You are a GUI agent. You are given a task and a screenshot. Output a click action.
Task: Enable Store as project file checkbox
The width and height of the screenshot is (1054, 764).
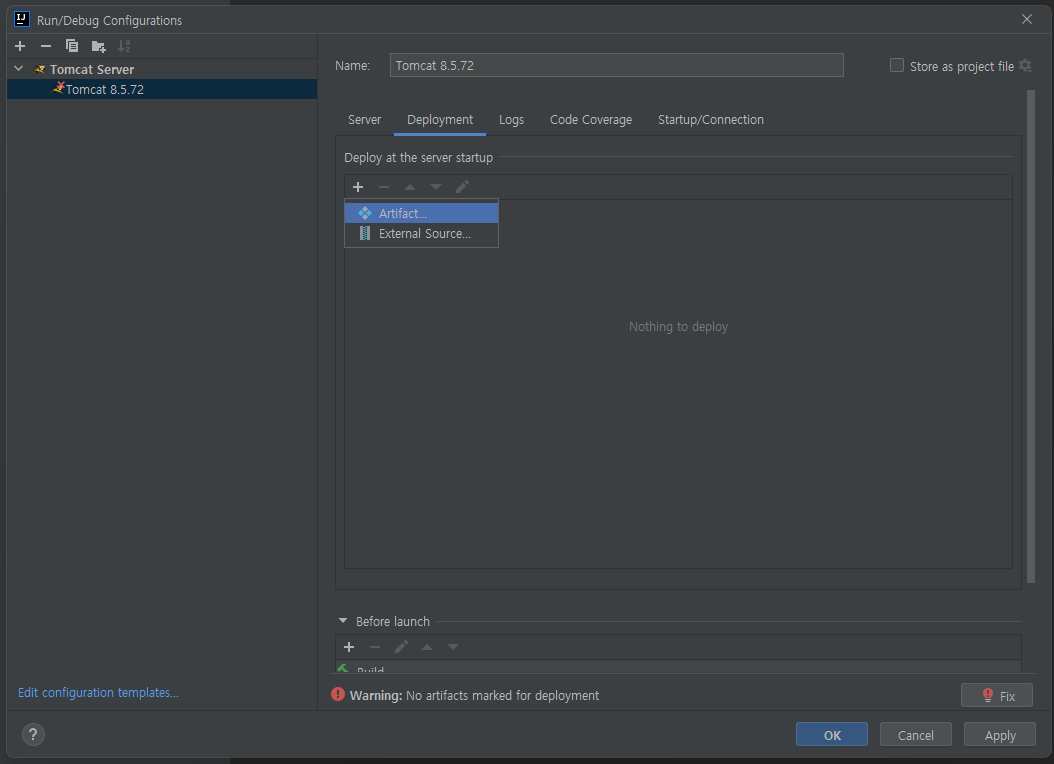[897, 65]
